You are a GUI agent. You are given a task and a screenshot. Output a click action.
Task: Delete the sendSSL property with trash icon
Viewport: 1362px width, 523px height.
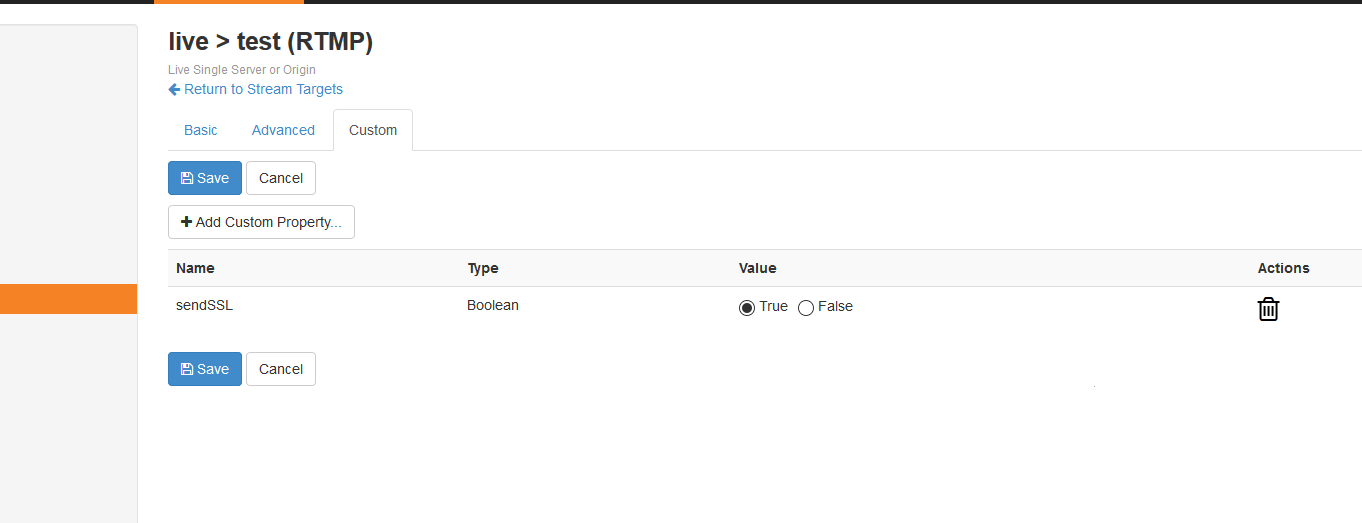click(x=1268, y=309)
